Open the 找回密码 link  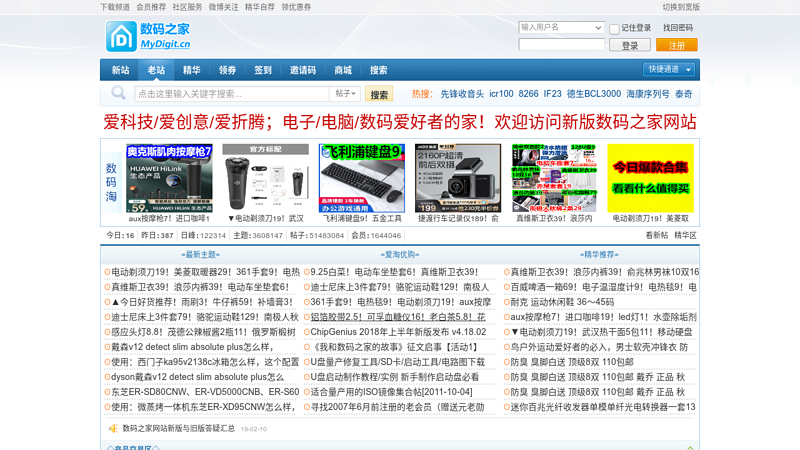tap(678, 28)
